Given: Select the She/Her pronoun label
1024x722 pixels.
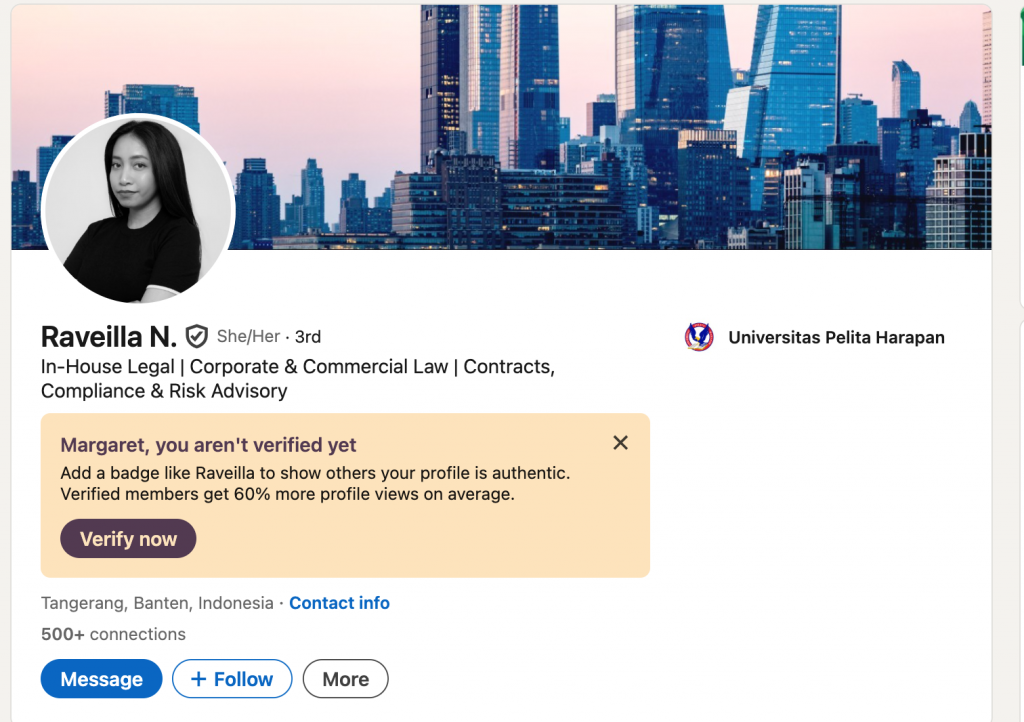Looking at the screenshot, I should [x=246, y=337].
